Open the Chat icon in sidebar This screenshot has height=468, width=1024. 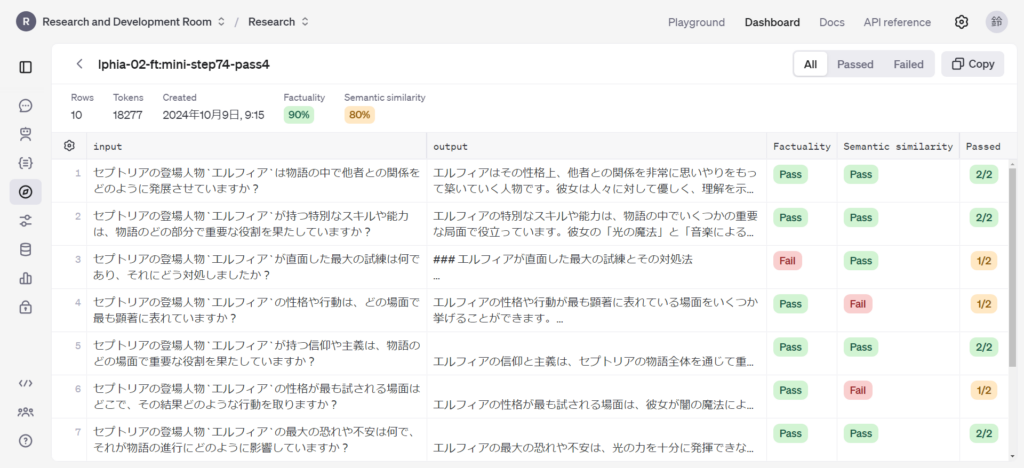[25, 106]
